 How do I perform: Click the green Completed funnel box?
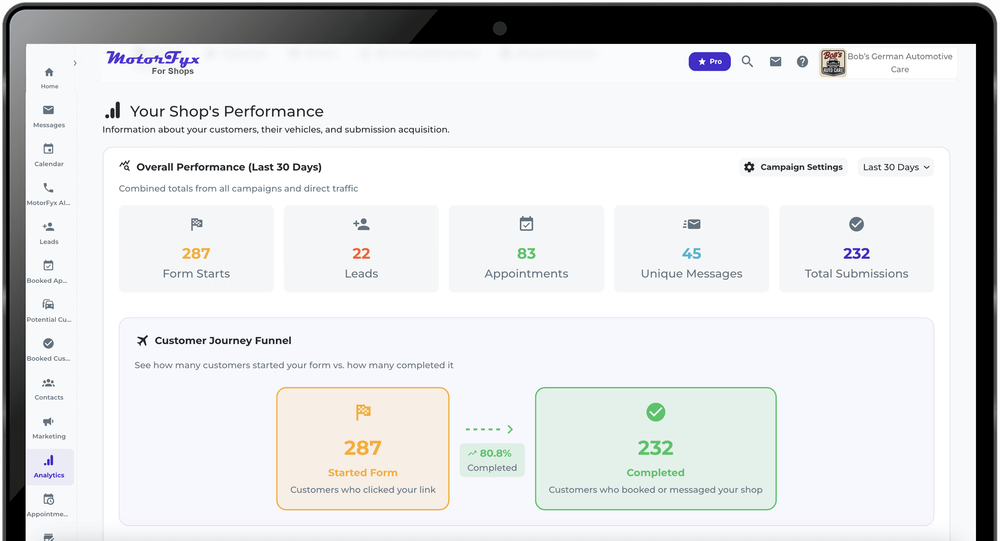click(x=655, y=448)
